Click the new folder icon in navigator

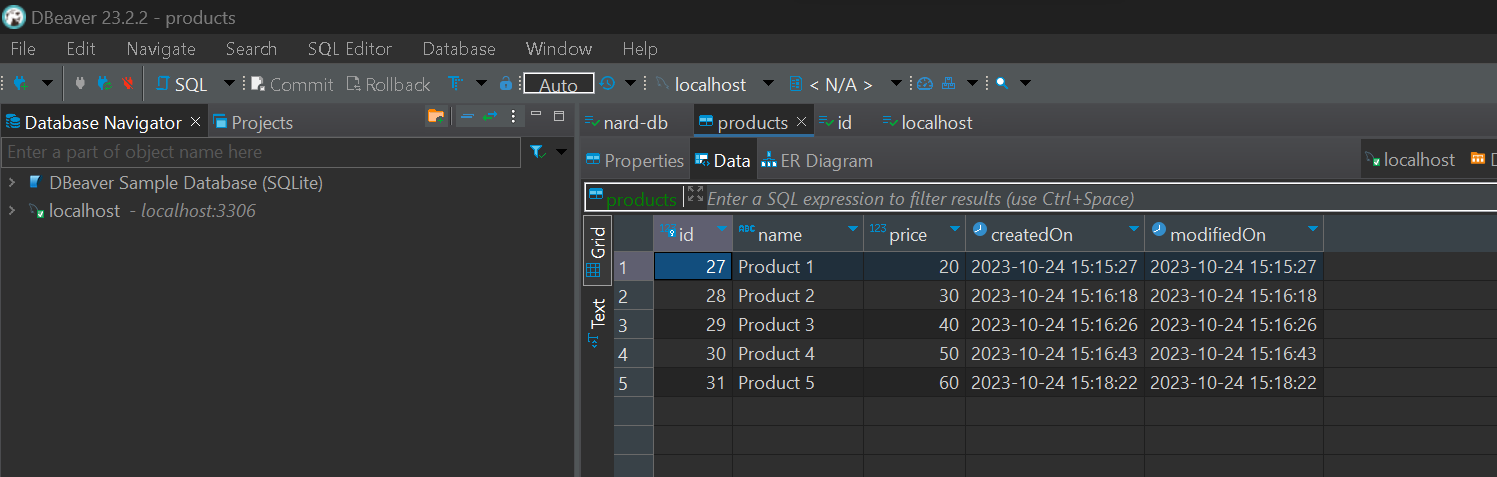point(436,117)
